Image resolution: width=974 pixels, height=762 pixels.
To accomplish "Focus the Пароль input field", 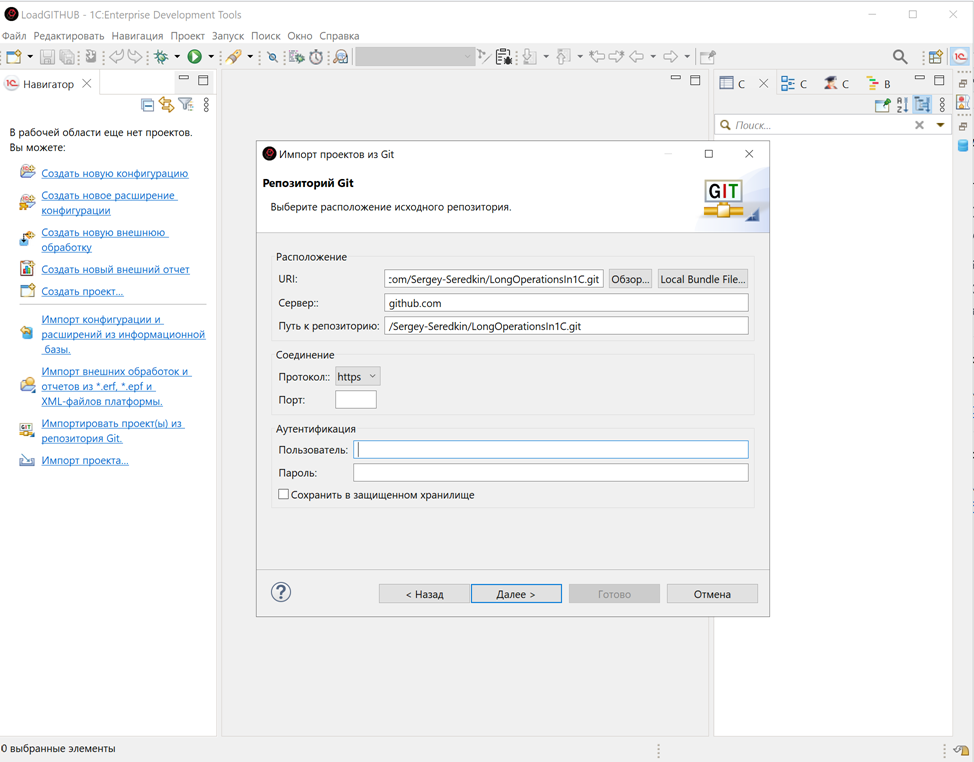I will pos(551,473).
